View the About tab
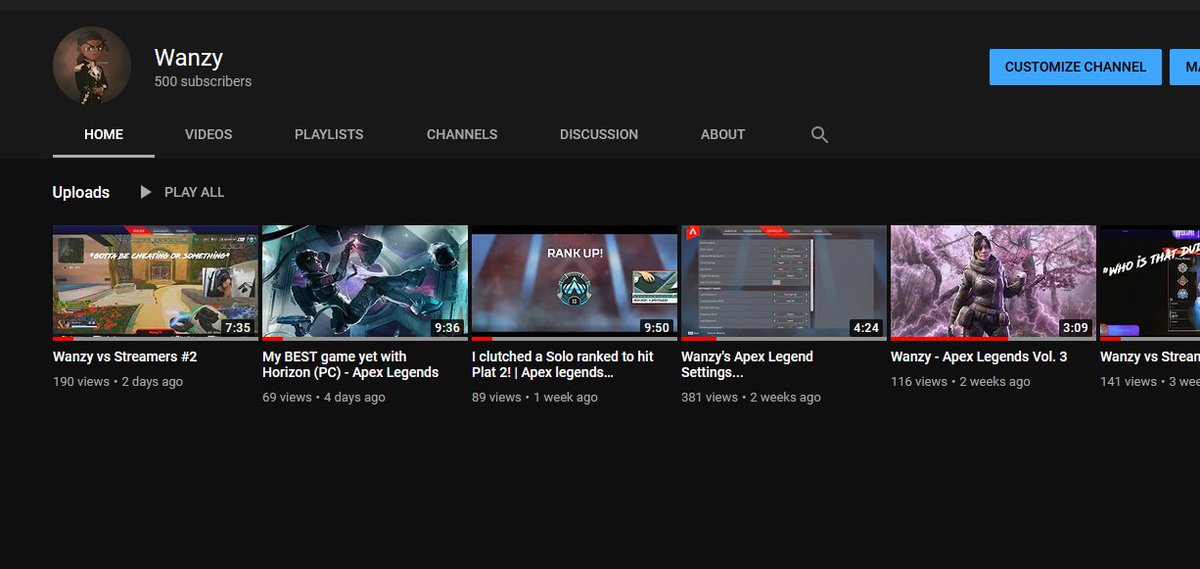The width and height of the screenshot is (1200, 569). pyautogui.click(x=723, y=134)
